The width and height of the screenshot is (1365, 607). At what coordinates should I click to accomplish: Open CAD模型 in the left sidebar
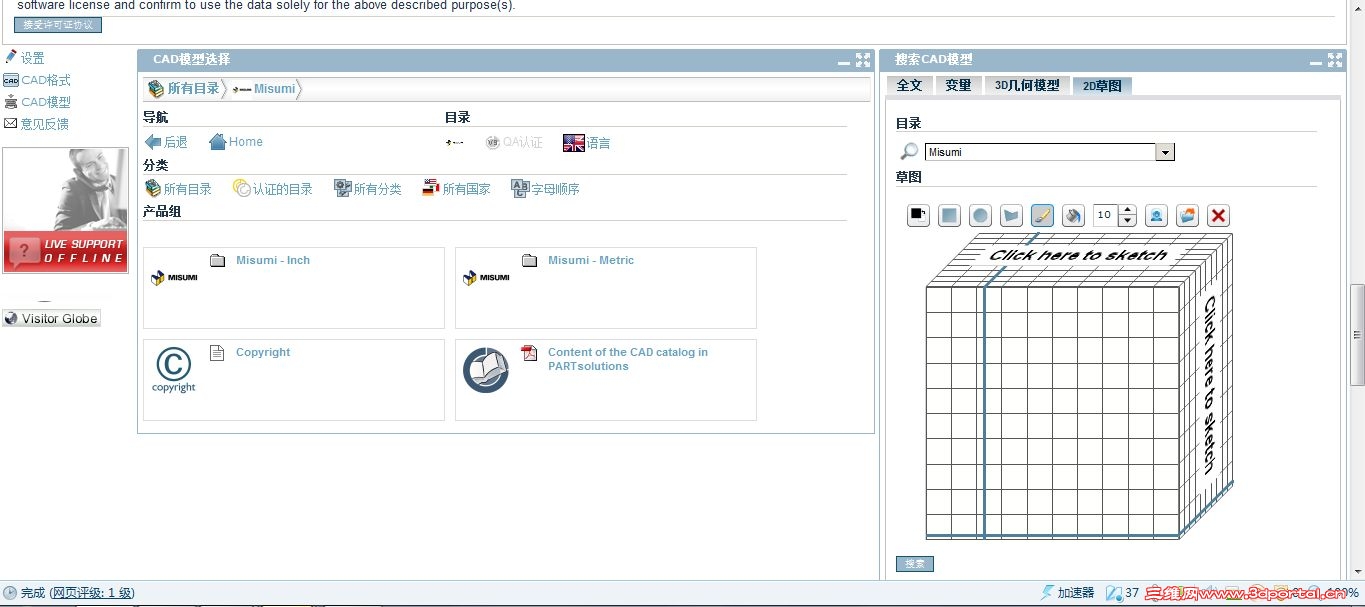point(37,102)
